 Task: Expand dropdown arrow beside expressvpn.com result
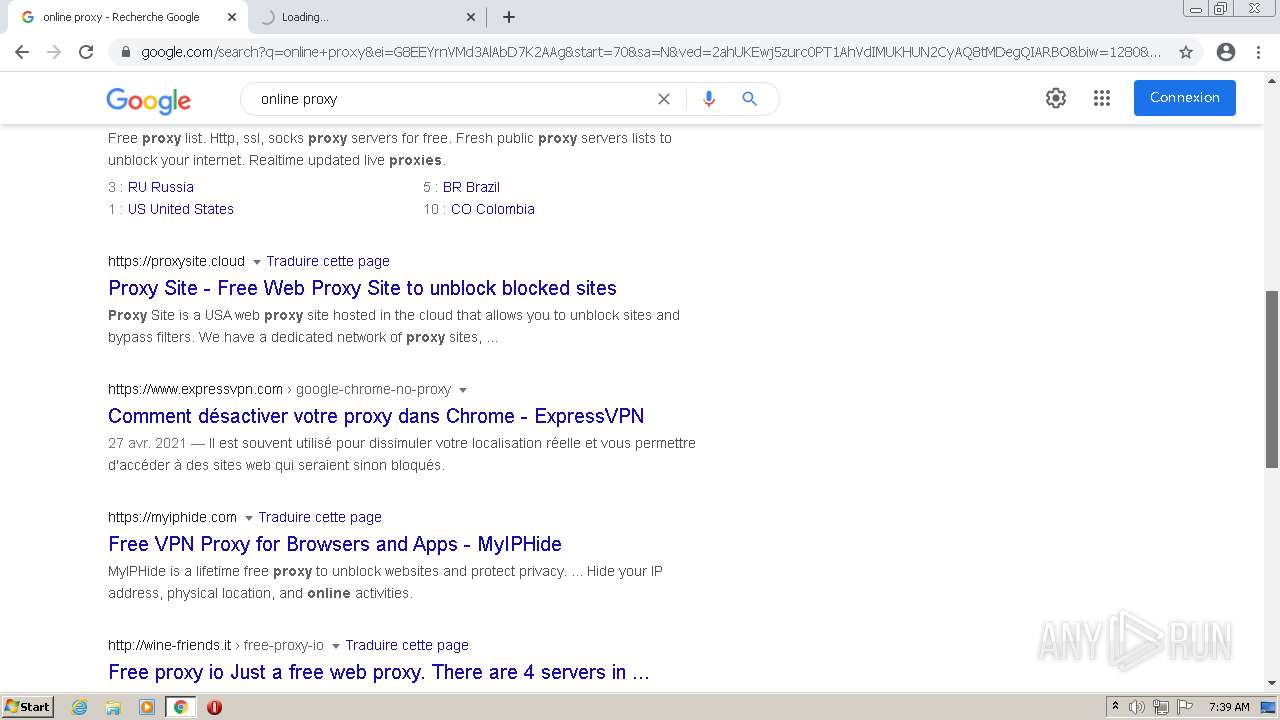[x=463, y=390]
